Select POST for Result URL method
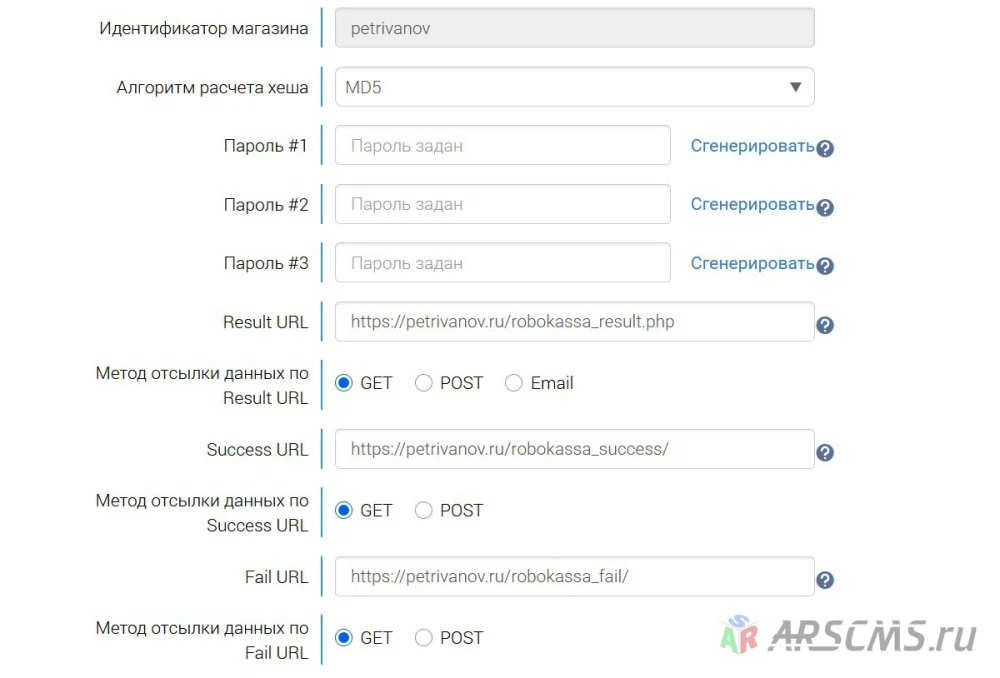This screenshot has height=678, width=1000. click(423, 383)
